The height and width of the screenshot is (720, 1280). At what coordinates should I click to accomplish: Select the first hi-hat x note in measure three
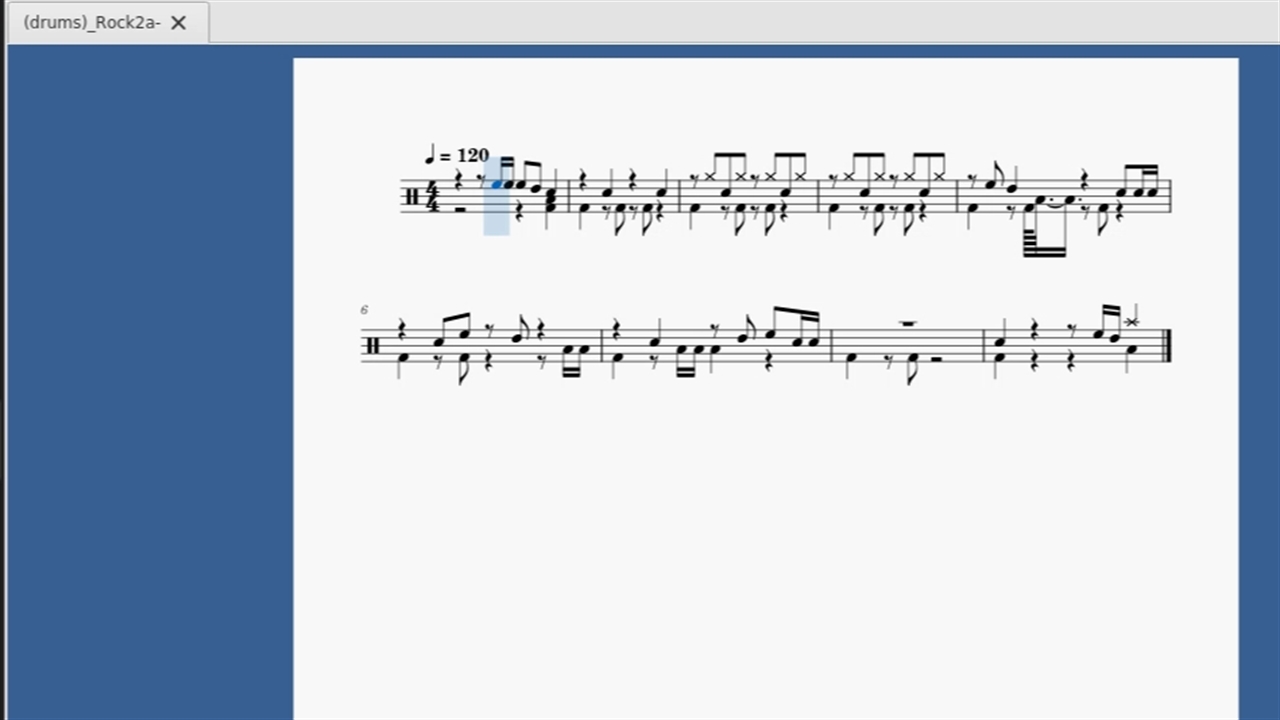[711, 177]
